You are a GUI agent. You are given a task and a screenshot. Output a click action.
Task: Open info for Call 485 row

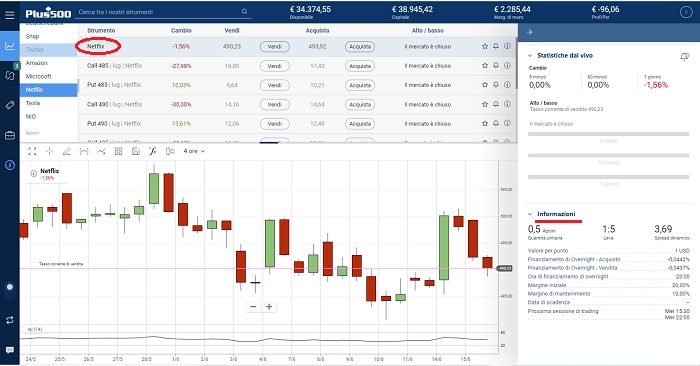coord(507,66)
